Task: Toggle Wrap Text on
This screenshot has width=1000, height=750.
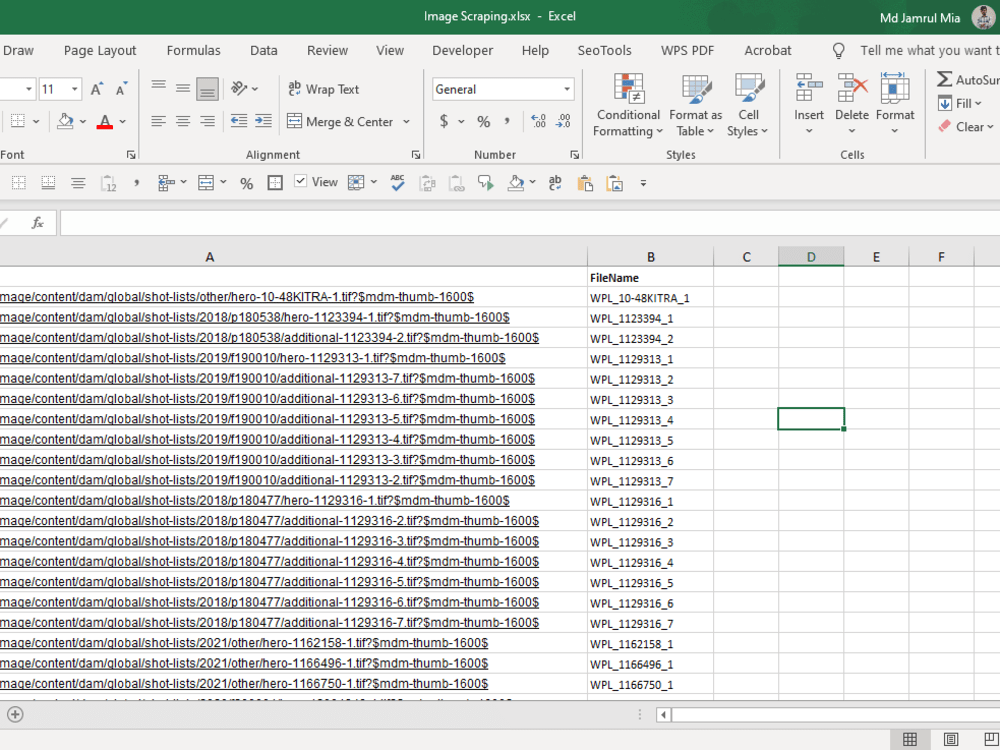Action: 323,89
